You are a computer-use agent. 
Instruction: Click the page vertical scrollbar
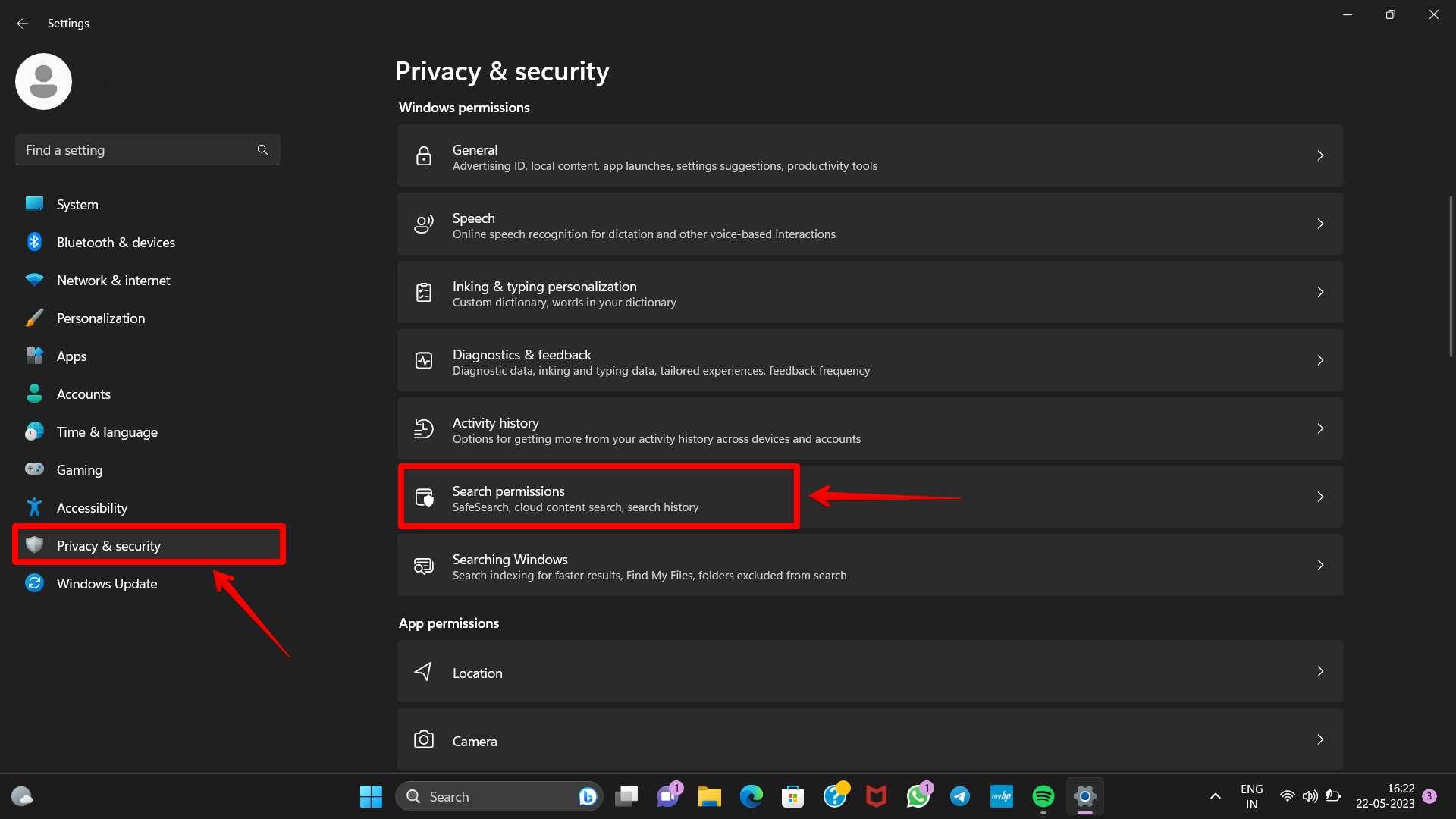tap(1450, 277)
